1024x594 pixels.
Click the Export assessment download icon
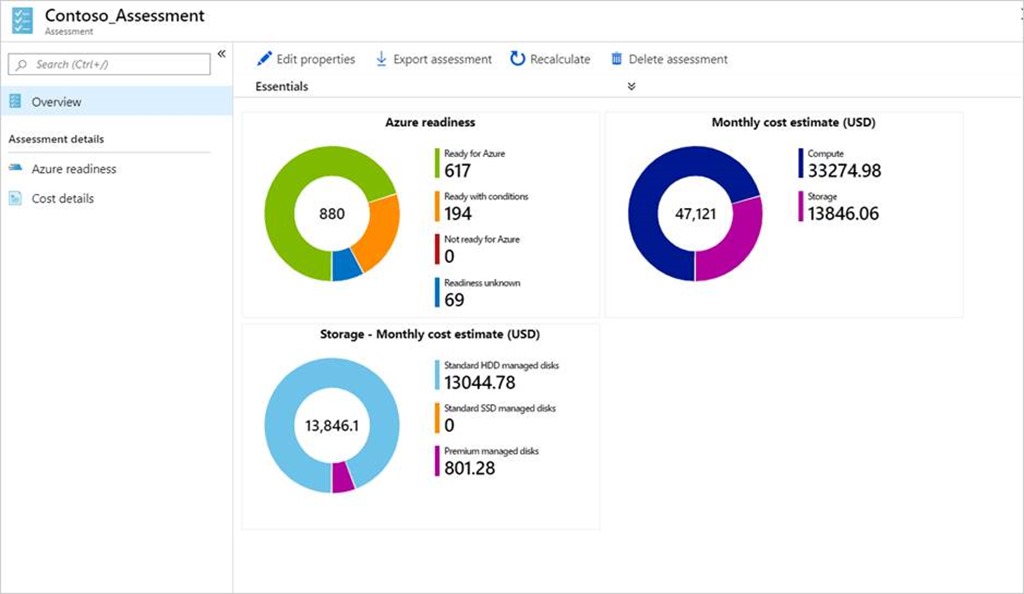point(381,59)
